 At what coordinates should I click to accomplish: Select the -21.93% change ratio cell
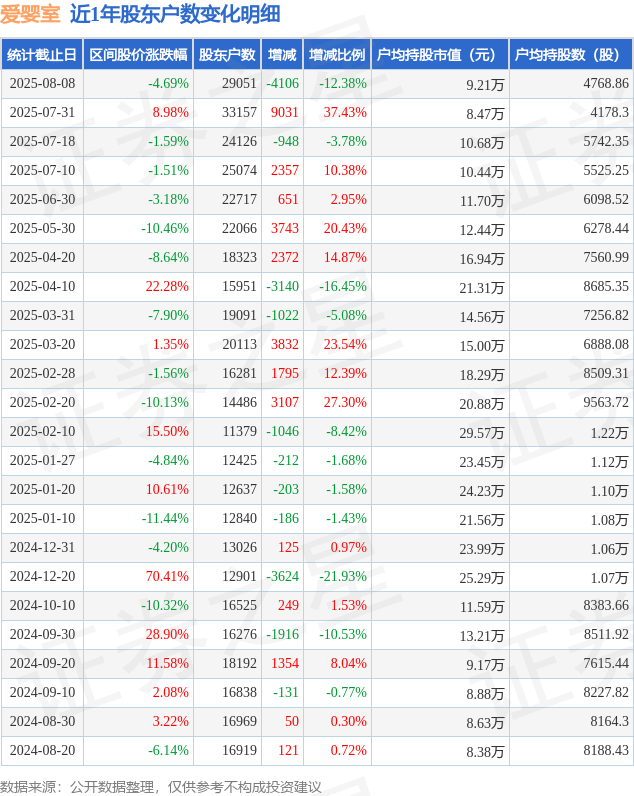click(343, 577)
